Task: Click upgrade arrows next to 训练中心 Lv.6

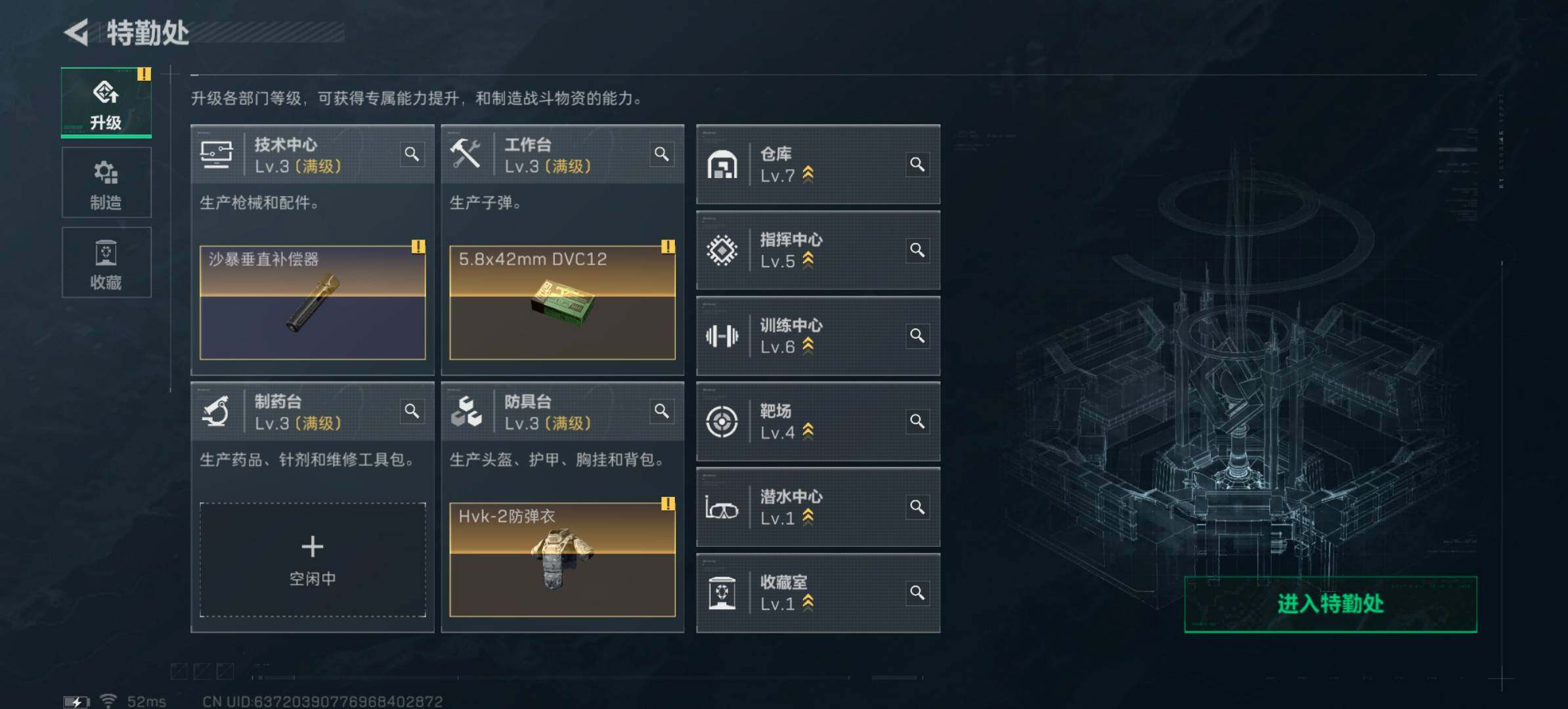Action: [x=808, y=346]
